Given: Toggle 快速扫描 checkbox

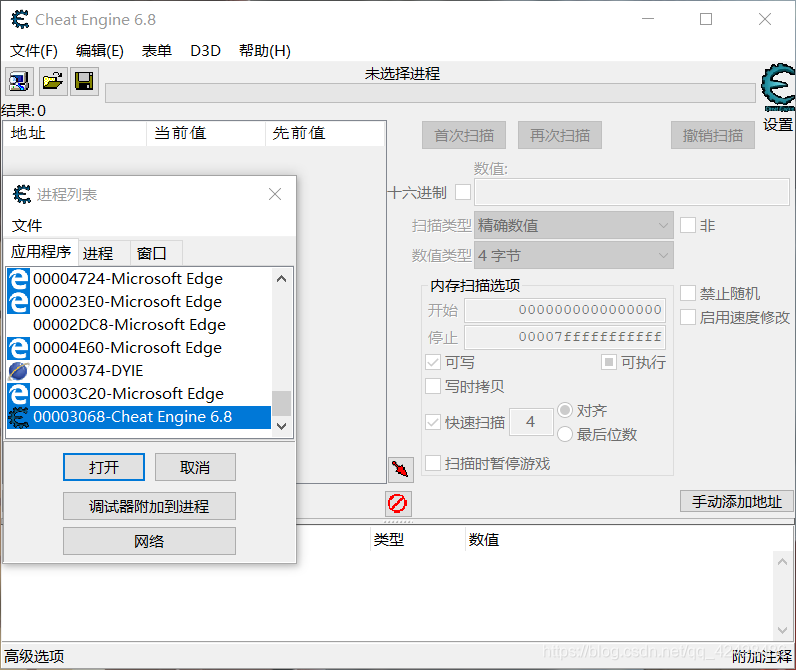Looking at the screenshot, I should [x=433, y=422].
